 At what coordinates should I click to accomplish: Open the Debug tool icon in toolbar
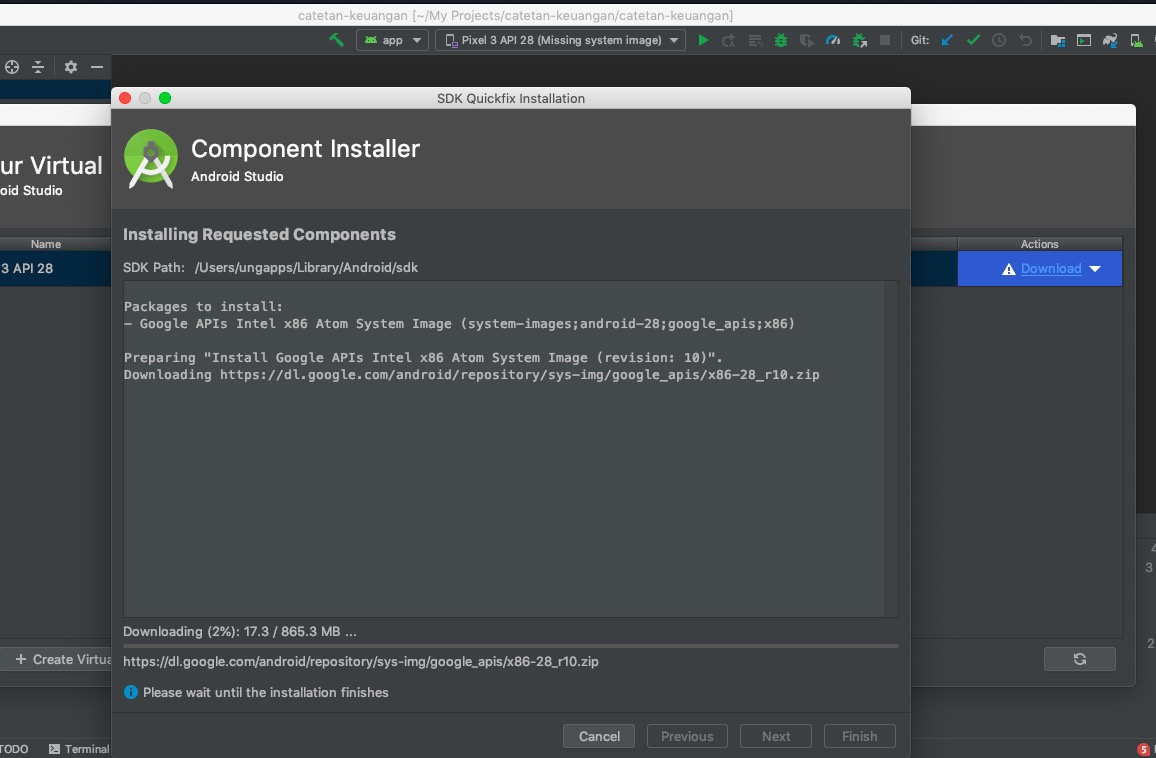pyautogui.click(x=780, y=40)
